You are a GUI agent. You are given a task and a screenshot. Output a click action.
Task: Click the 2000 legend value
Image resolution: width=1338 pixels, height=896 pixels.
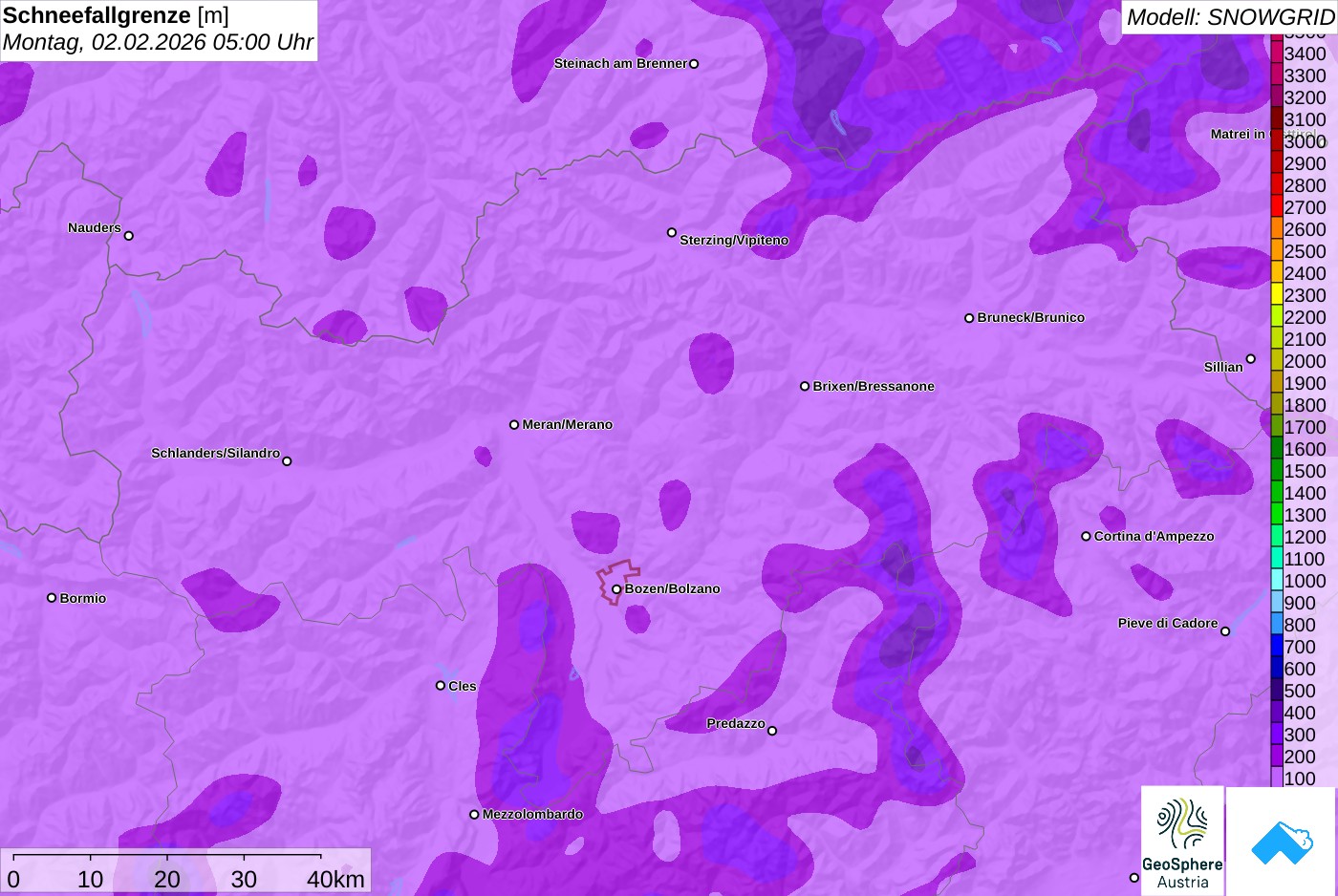point(1305,361)
